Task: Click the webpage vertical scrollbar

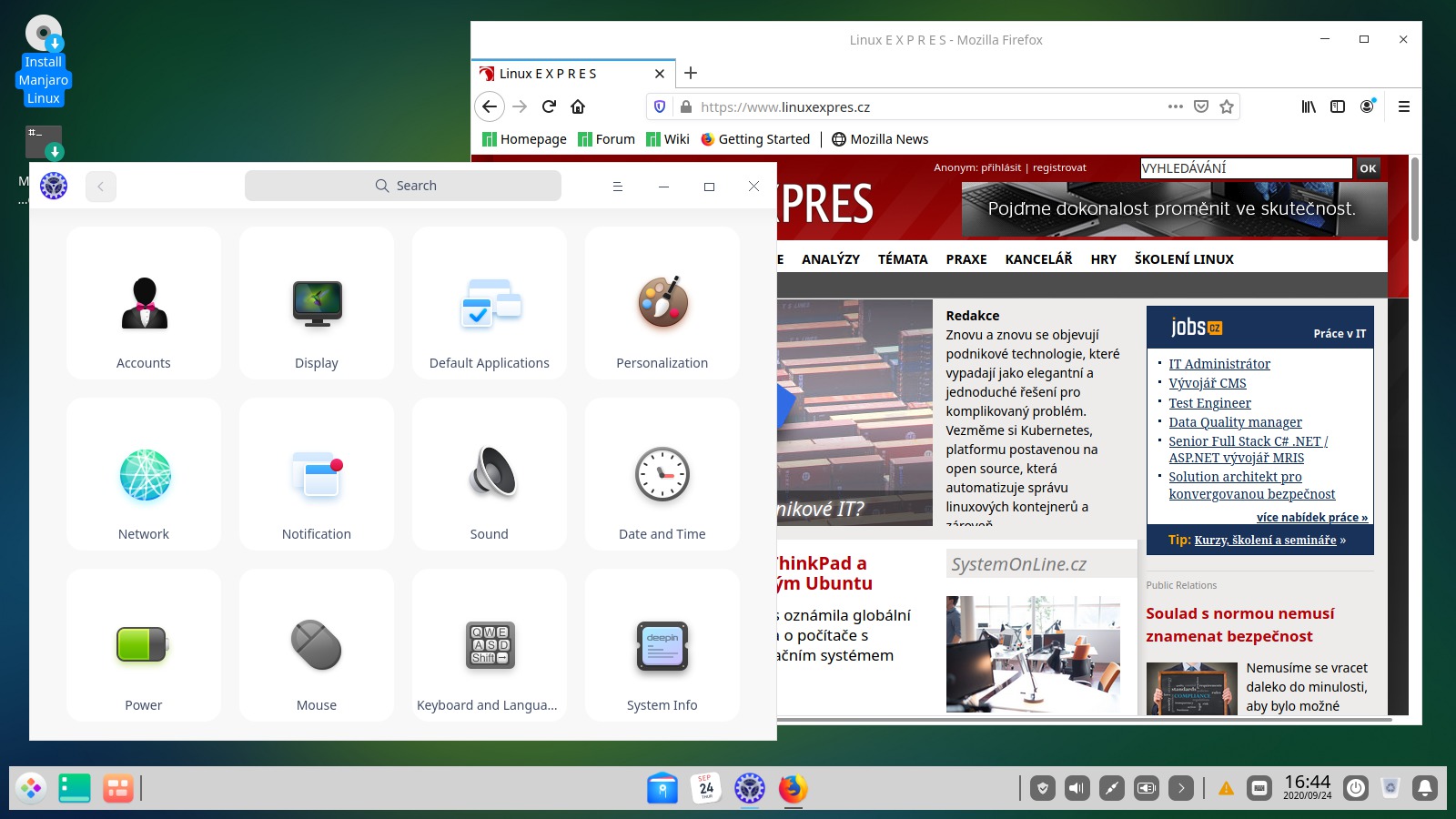Action: tap(1415, 199)
